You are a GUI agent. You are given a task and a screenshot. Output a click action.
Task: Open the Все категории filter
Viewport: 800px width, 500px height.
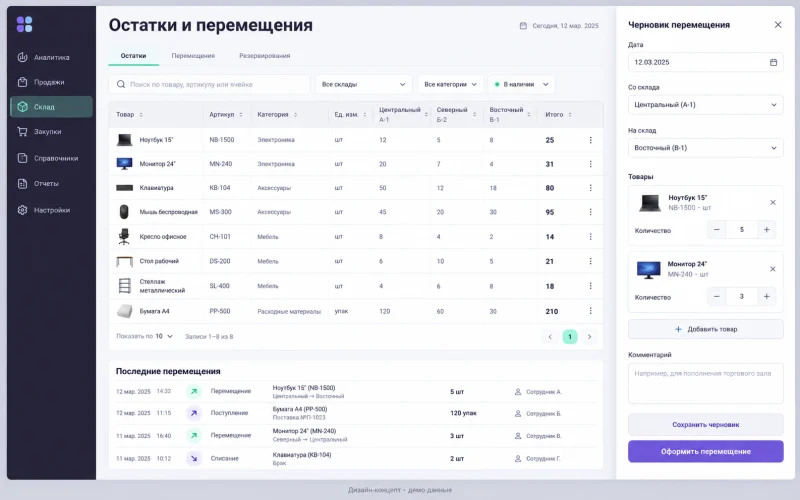(x=451, y=84)
